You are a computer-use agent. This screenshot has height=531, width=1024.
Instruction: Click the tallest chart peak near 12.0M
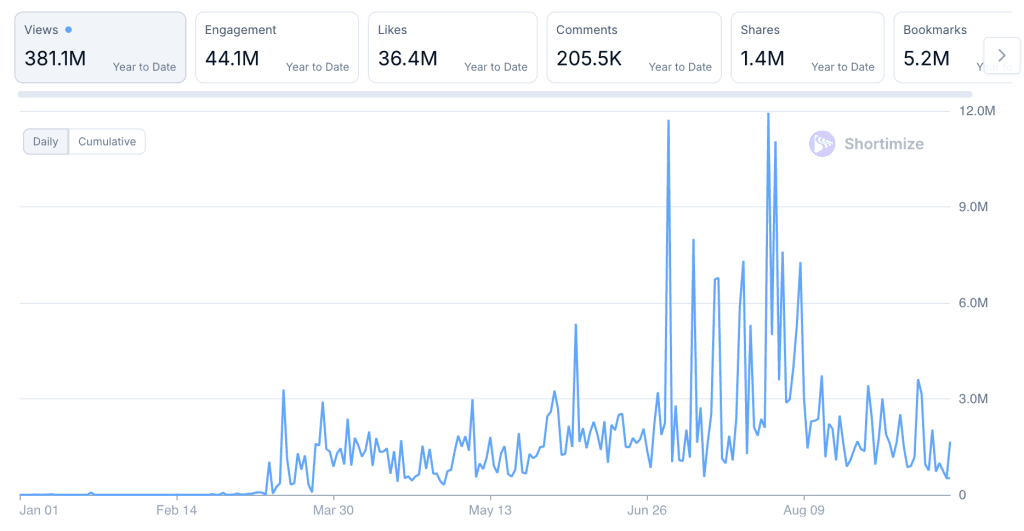point(768,115)
